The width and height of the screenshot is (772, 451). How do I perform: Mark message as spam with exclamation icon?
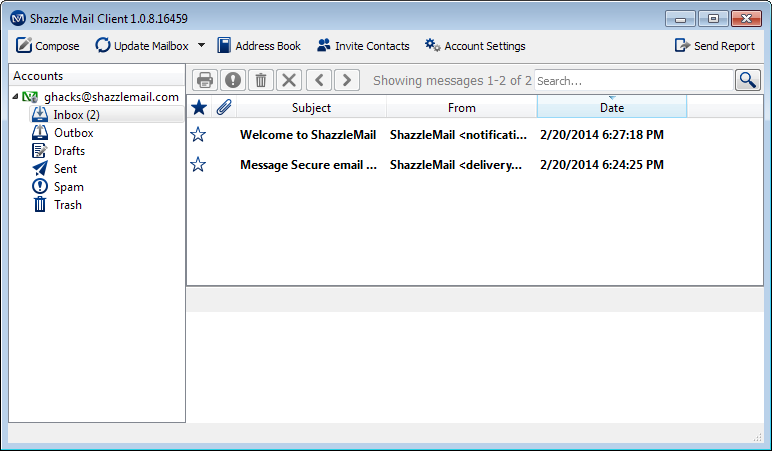(x=232, y=80)
